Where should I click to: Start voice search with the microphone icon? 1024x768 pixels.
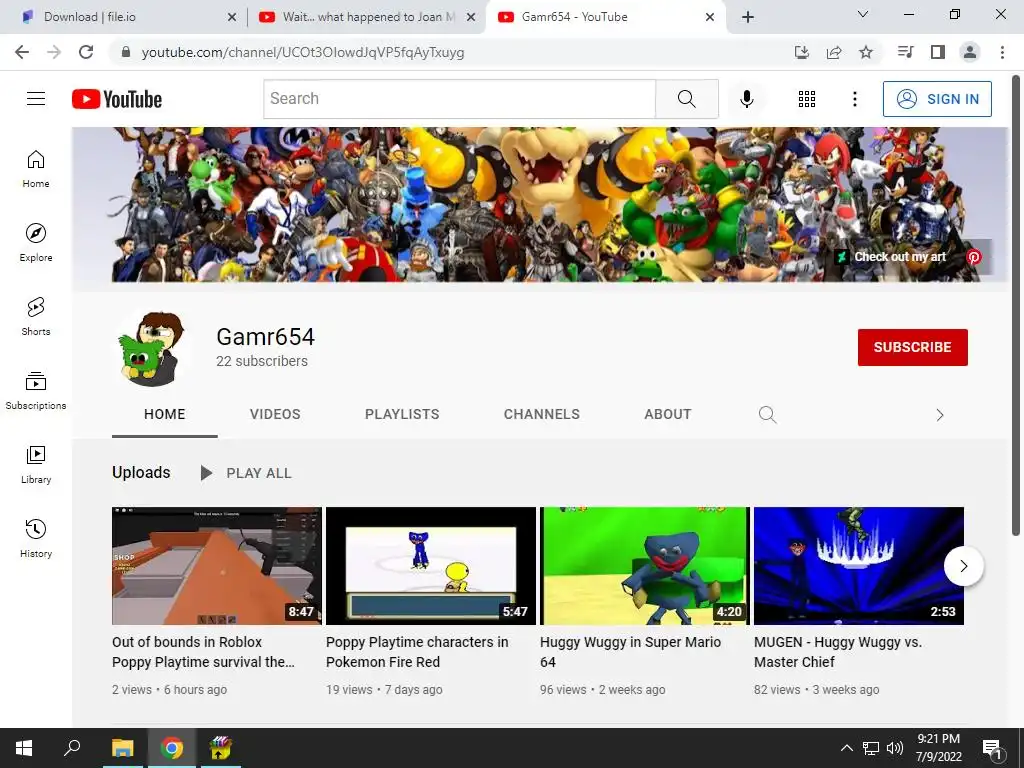coord(746,99)
